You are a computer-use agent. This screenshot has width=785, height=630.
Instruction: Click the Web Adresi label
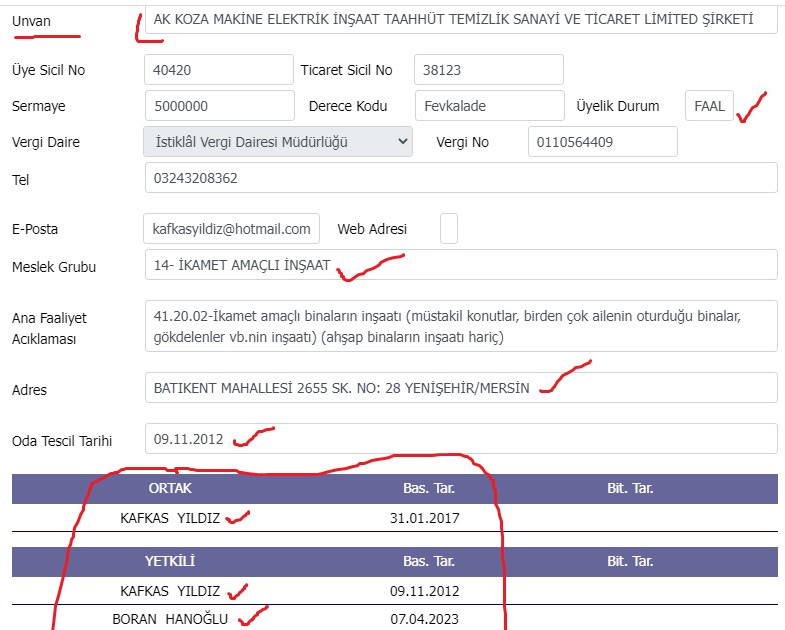point(372,229)
